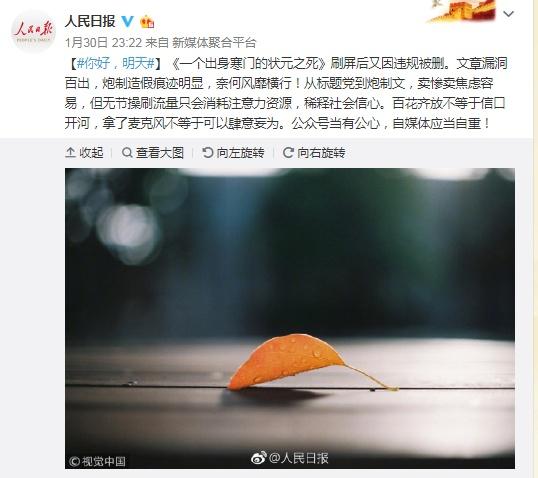Open the 新媒体聚合平台 source link
This screenshot has height=478, width=538.
pos(214,43)
